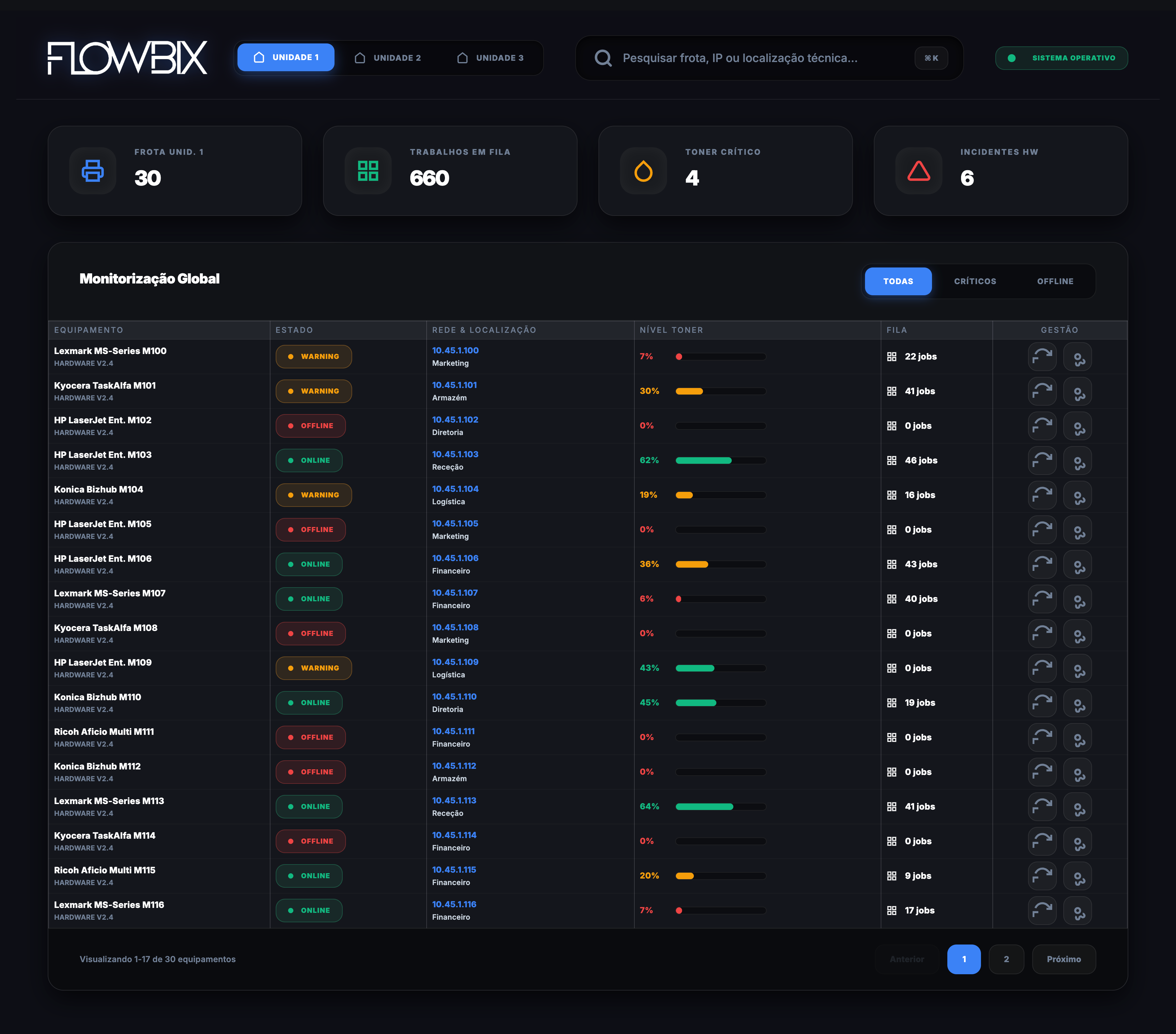Click restart icon for HP LaserJet M106

[1042, 564]
